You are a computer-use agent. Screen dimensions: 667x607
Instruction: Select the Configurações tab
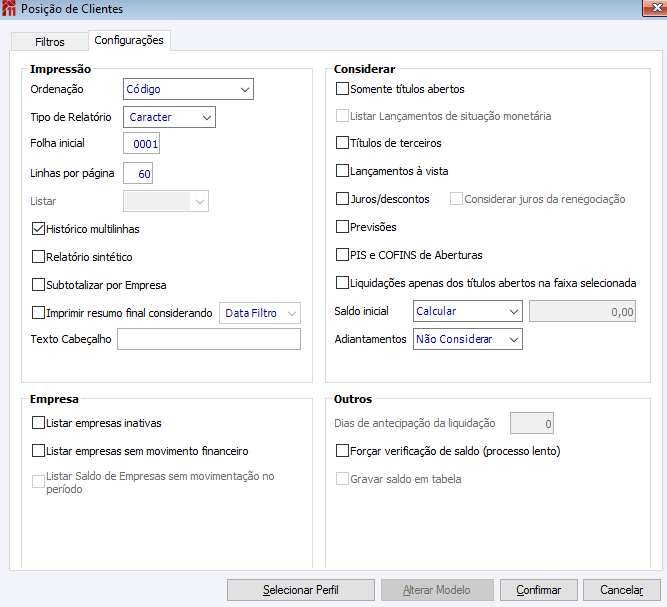(x=129, y=41)
